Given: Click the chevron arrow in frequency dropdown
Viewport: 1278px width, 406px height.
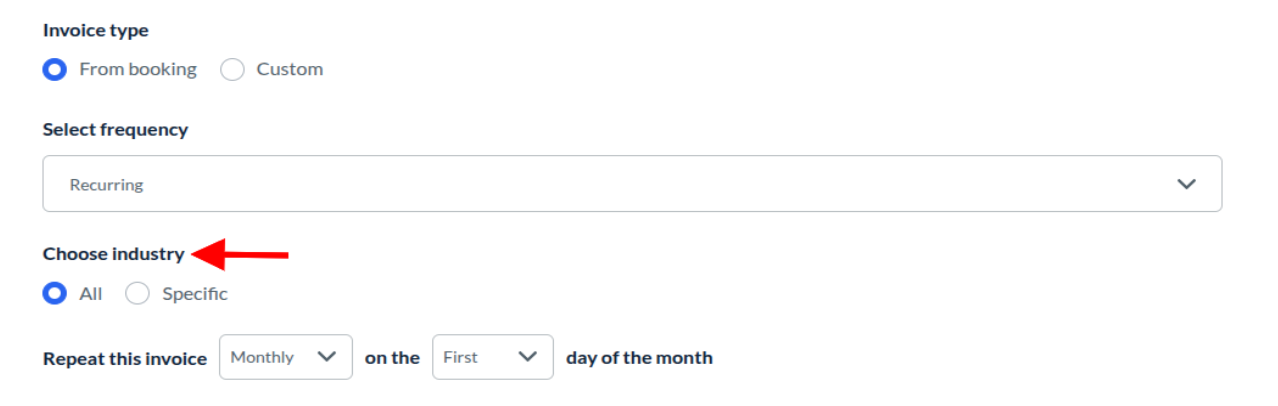Looking at the screenshot, I should (x=1186, y=184).
